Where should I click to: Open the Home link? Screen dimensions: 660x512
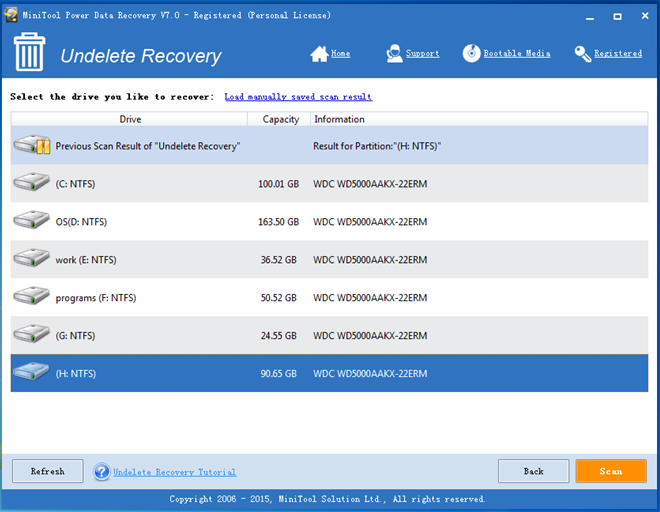(341, 53)
